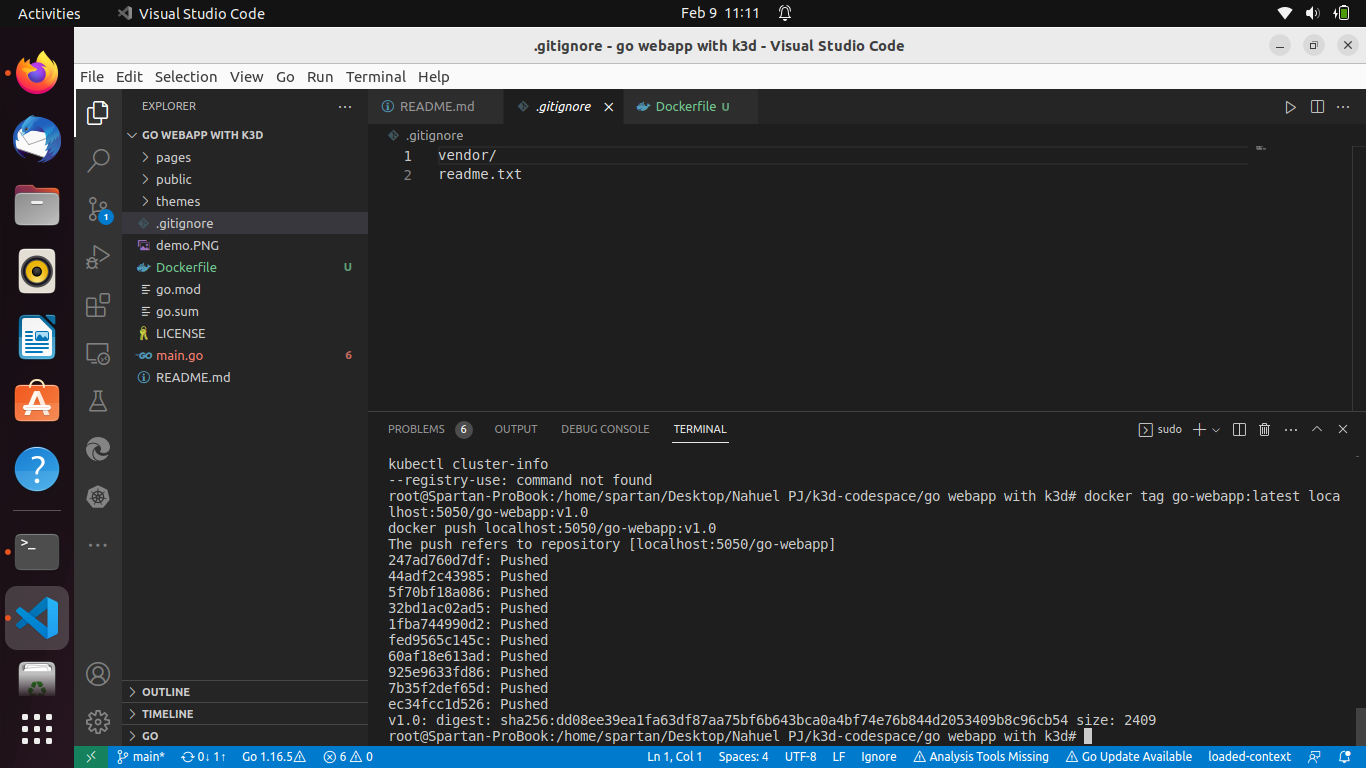Split the editor to the right

(x=1318, y=107)
